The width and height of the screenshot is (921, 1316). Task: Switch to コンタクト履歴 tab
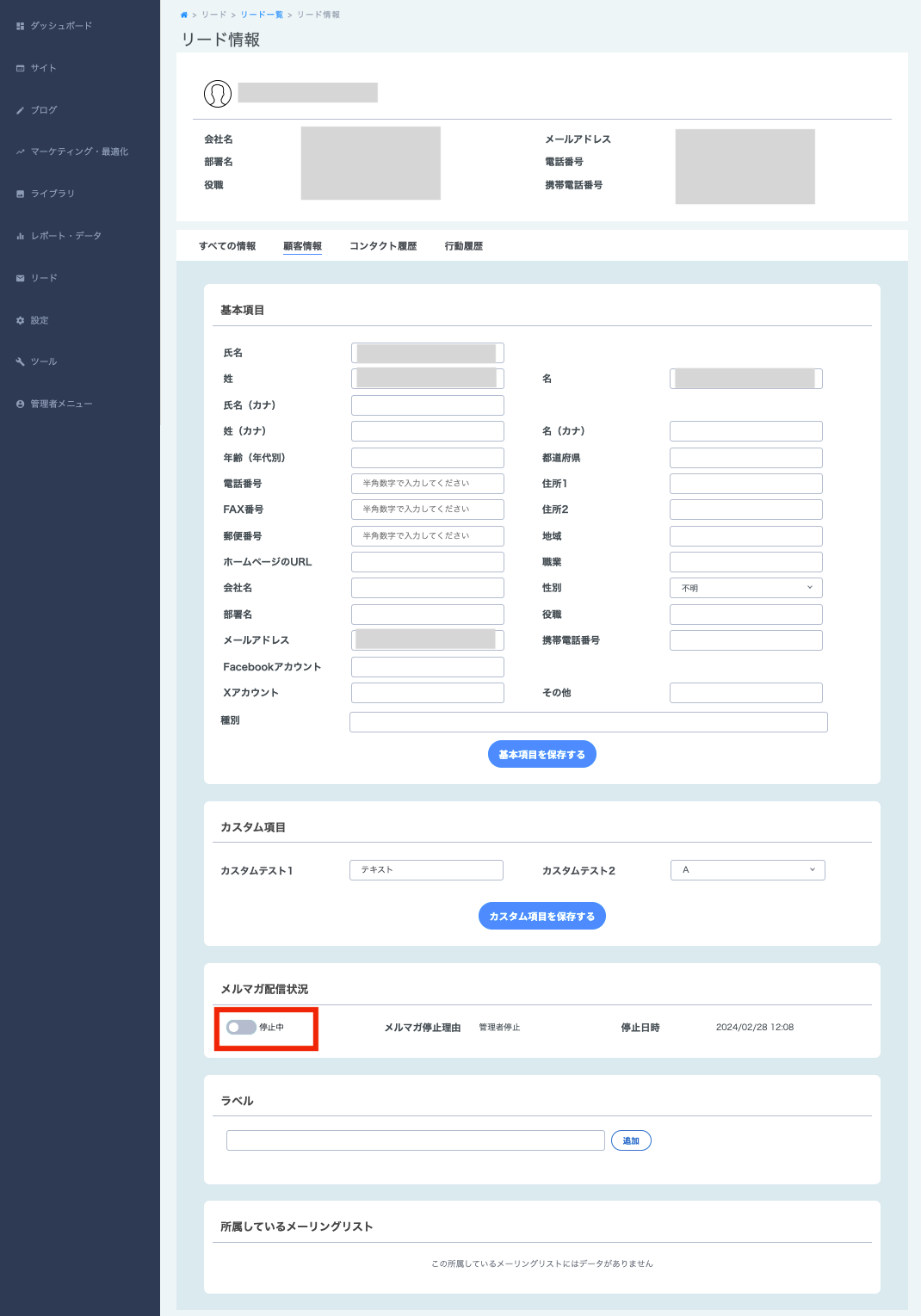tap(383, 246)
